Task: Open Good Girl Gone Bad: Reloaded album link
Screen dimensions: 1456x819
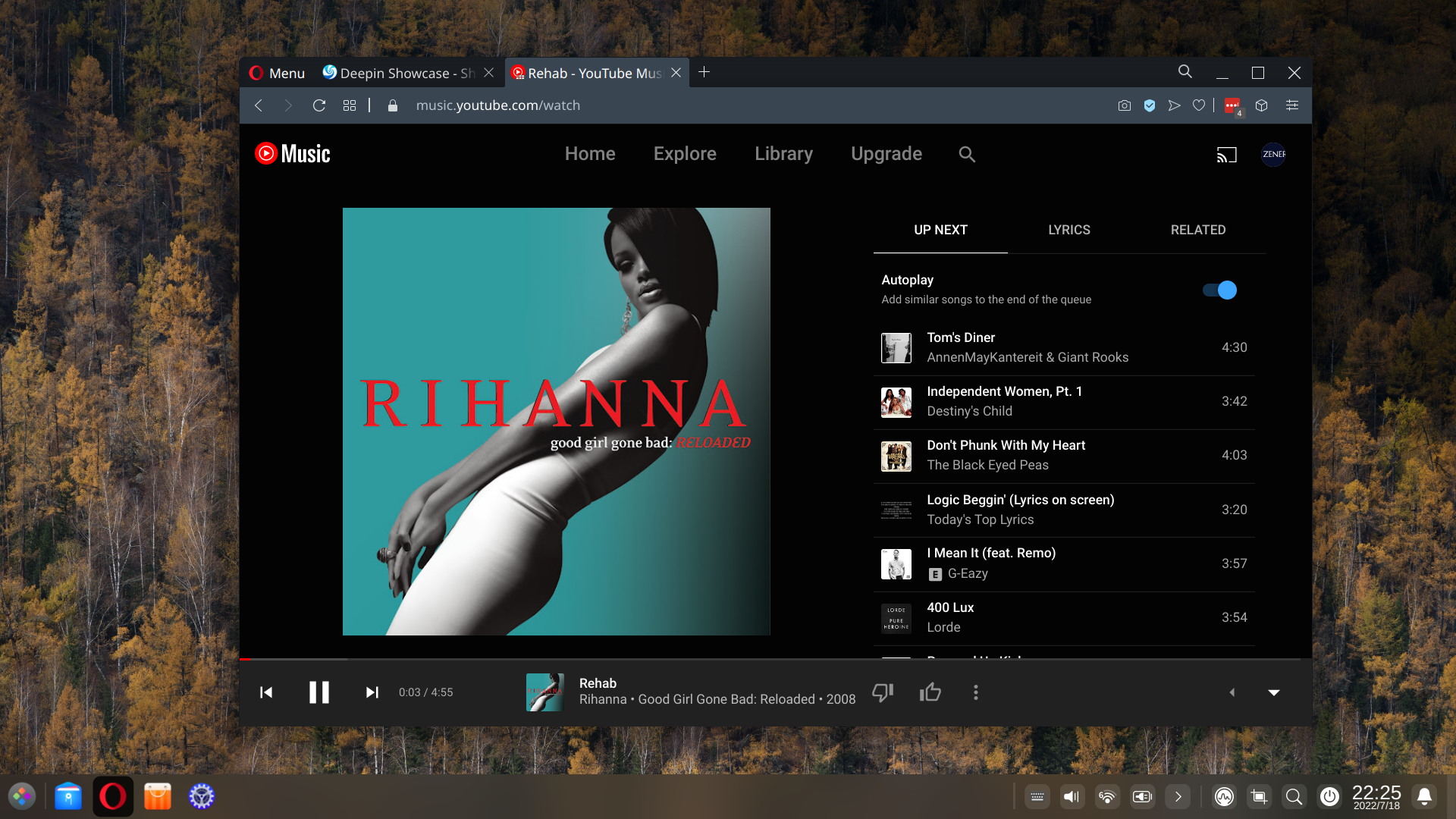Action: pos(726,699)
